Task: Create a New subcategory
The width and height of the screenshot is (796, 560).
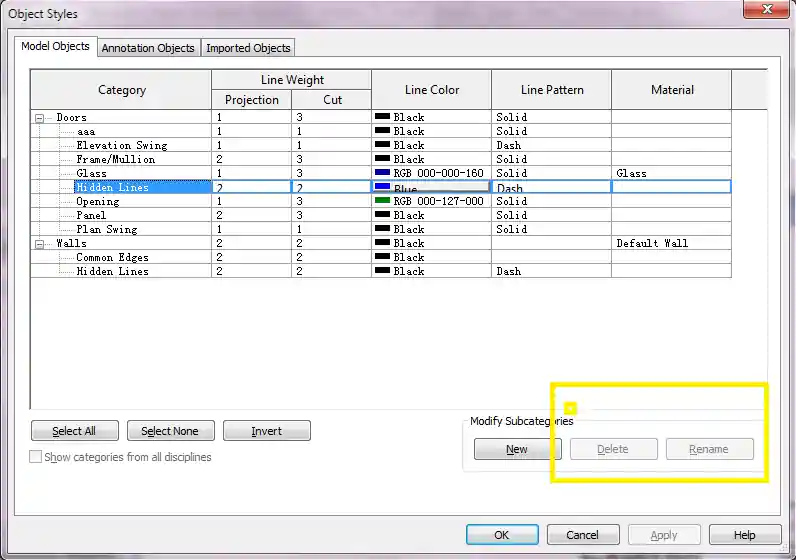Action: coord(517,449)
